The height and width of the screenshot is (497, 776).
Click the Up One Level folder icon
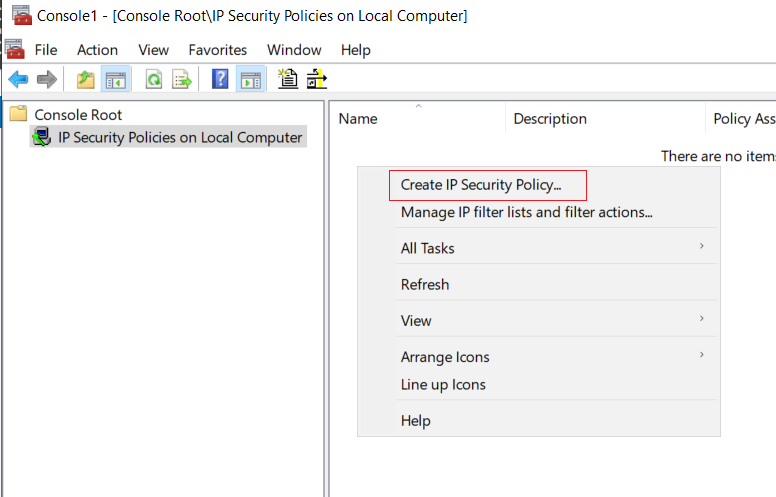pyautogui.click(x=86, y=79)
